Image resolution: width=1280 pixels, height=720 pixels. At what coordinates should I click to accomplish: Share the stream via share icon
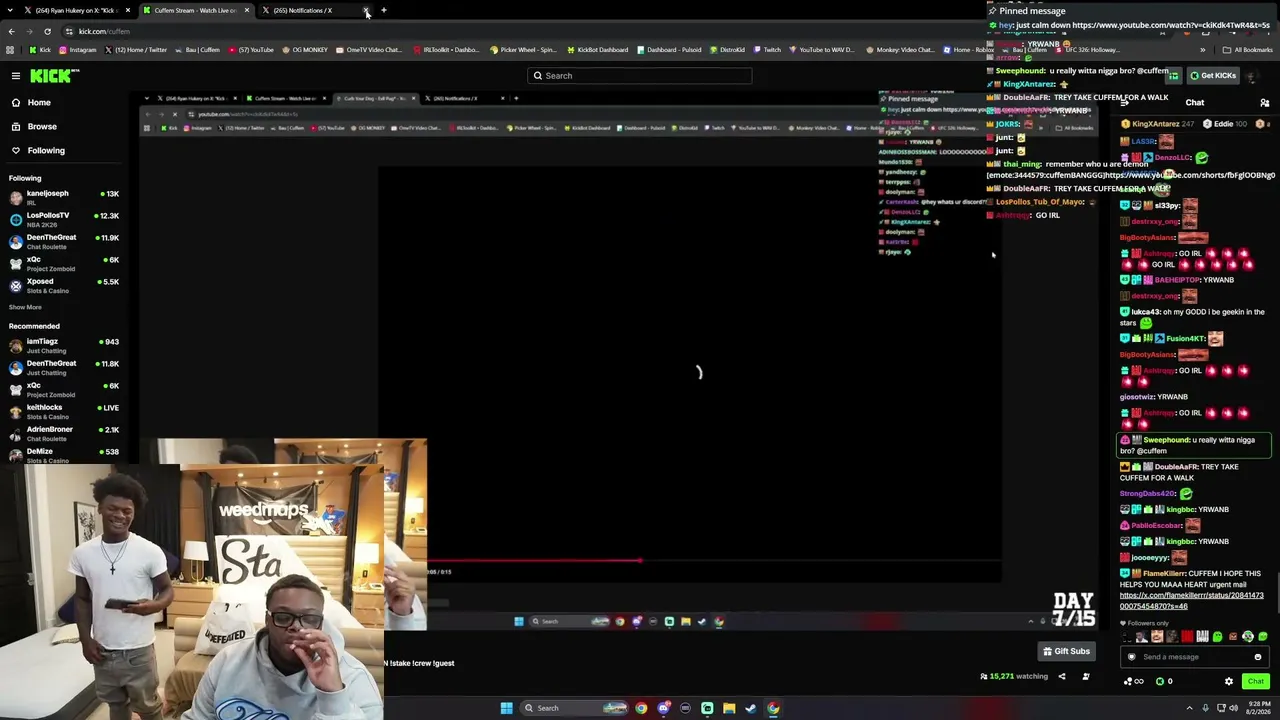click(x=1062, y=677)
